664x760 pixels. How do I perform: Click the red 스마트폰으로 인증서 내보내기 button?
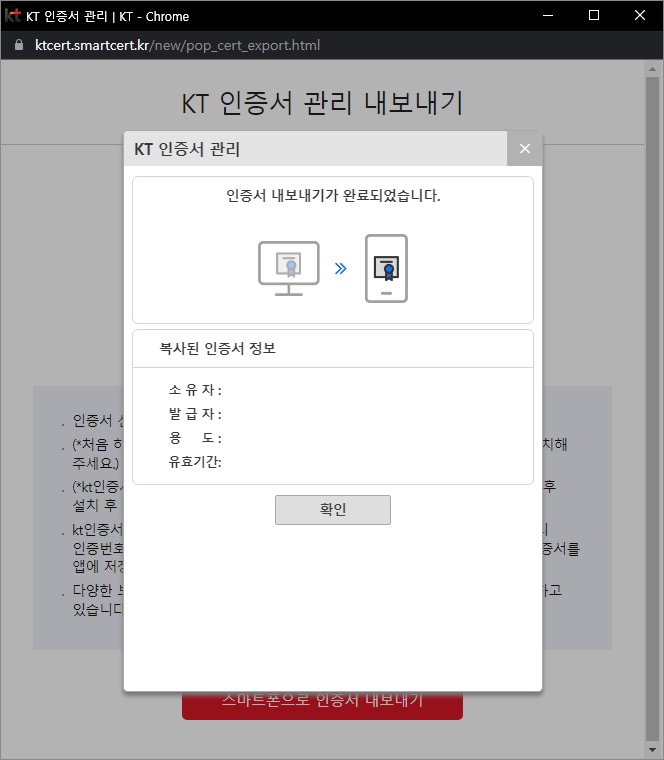click(x=322, y=705)
